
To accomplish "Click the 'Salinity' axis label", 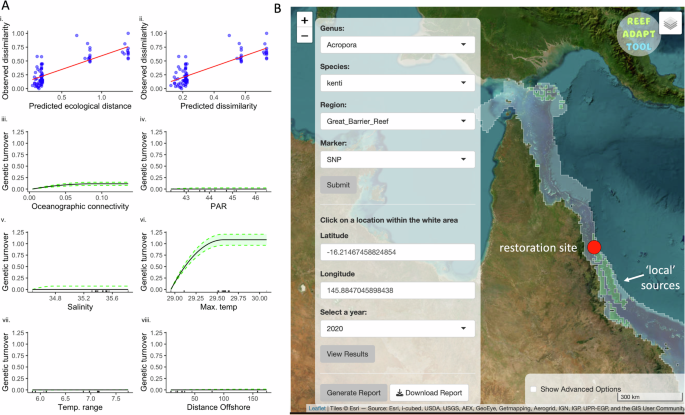I will pos(80,307).
